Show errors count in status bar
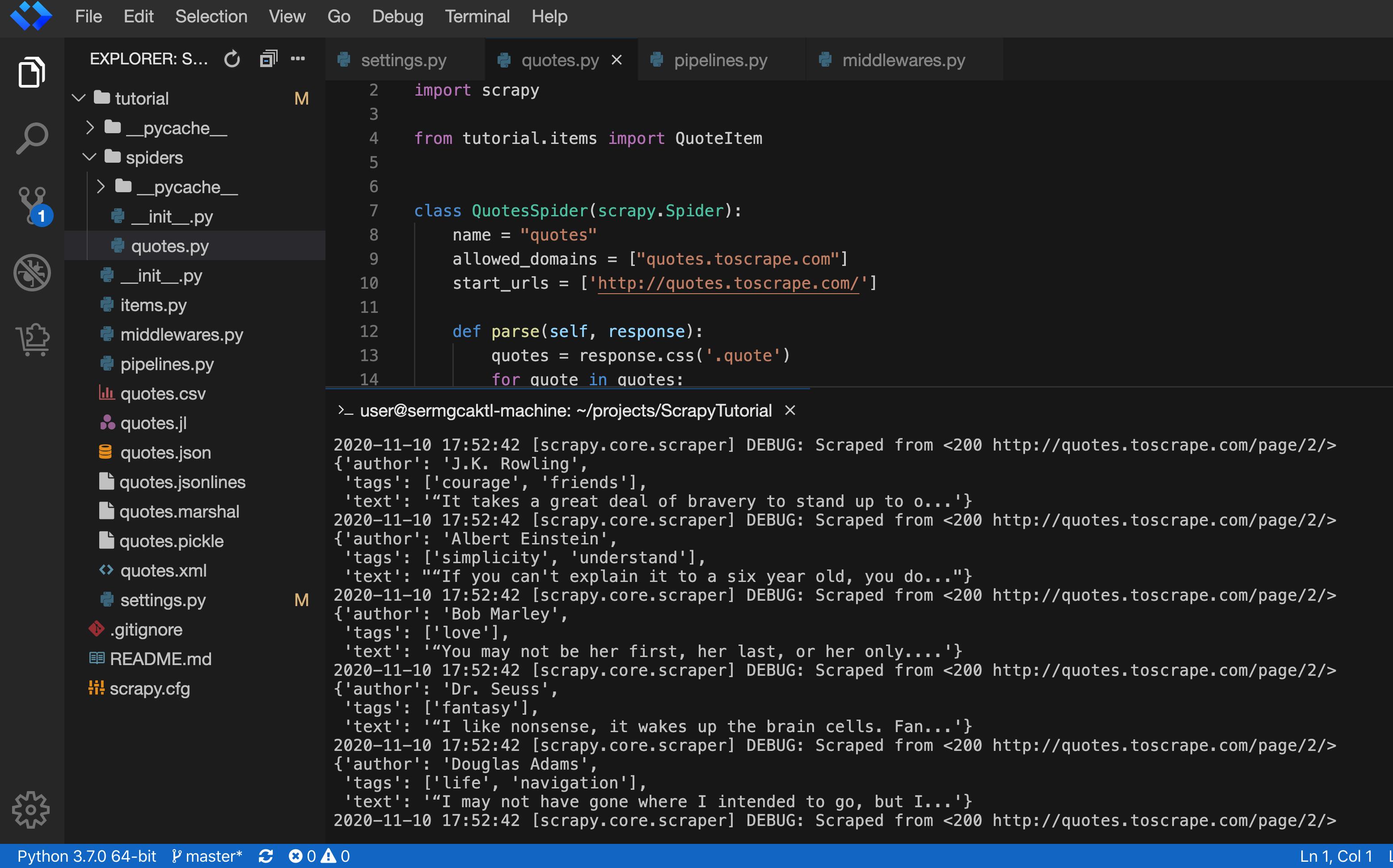 click(302, 856)
